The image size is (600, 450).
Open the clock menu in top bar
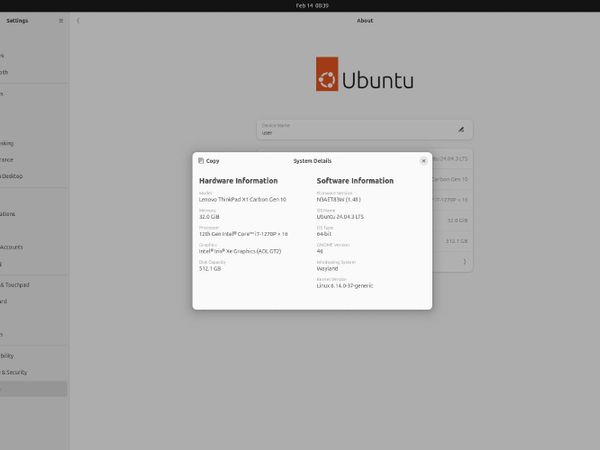coord(299,5)
